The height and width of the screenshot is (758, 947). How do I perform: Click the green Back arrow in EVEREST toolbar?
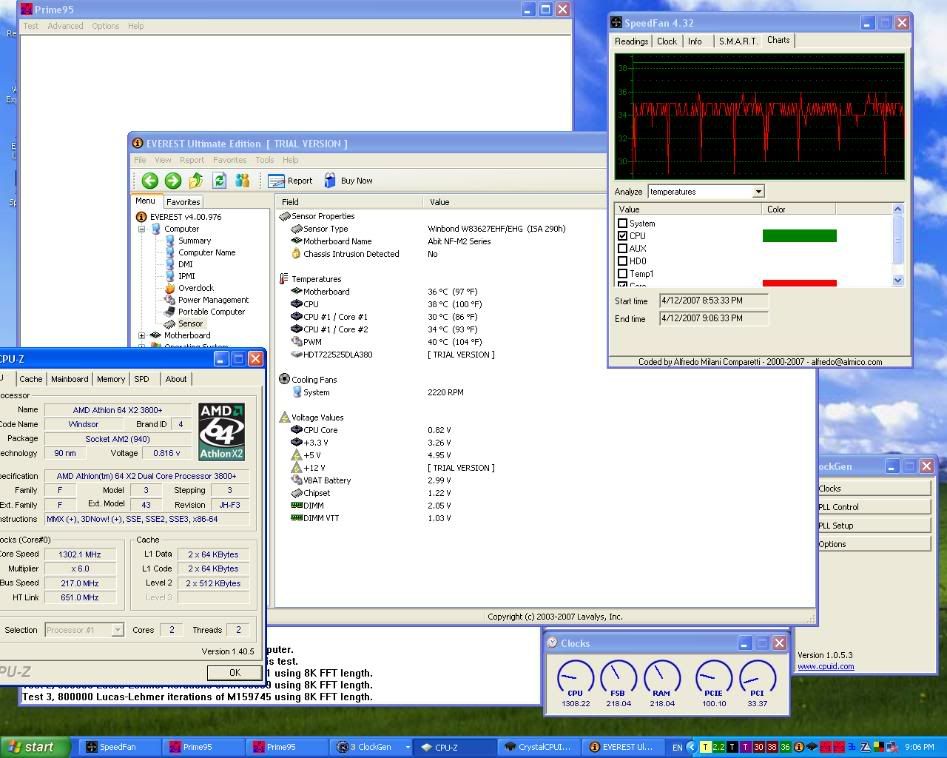tap(150, 181)
